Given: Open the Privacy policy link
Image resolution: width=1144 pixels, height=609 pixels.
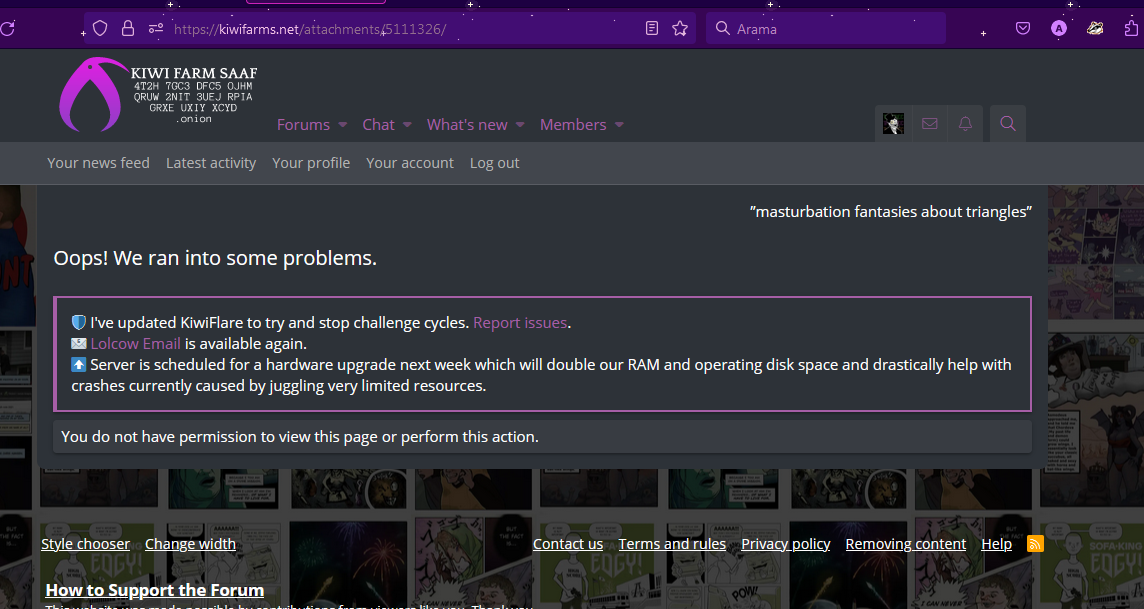Looking at the screenshot, I should (786, 543).
